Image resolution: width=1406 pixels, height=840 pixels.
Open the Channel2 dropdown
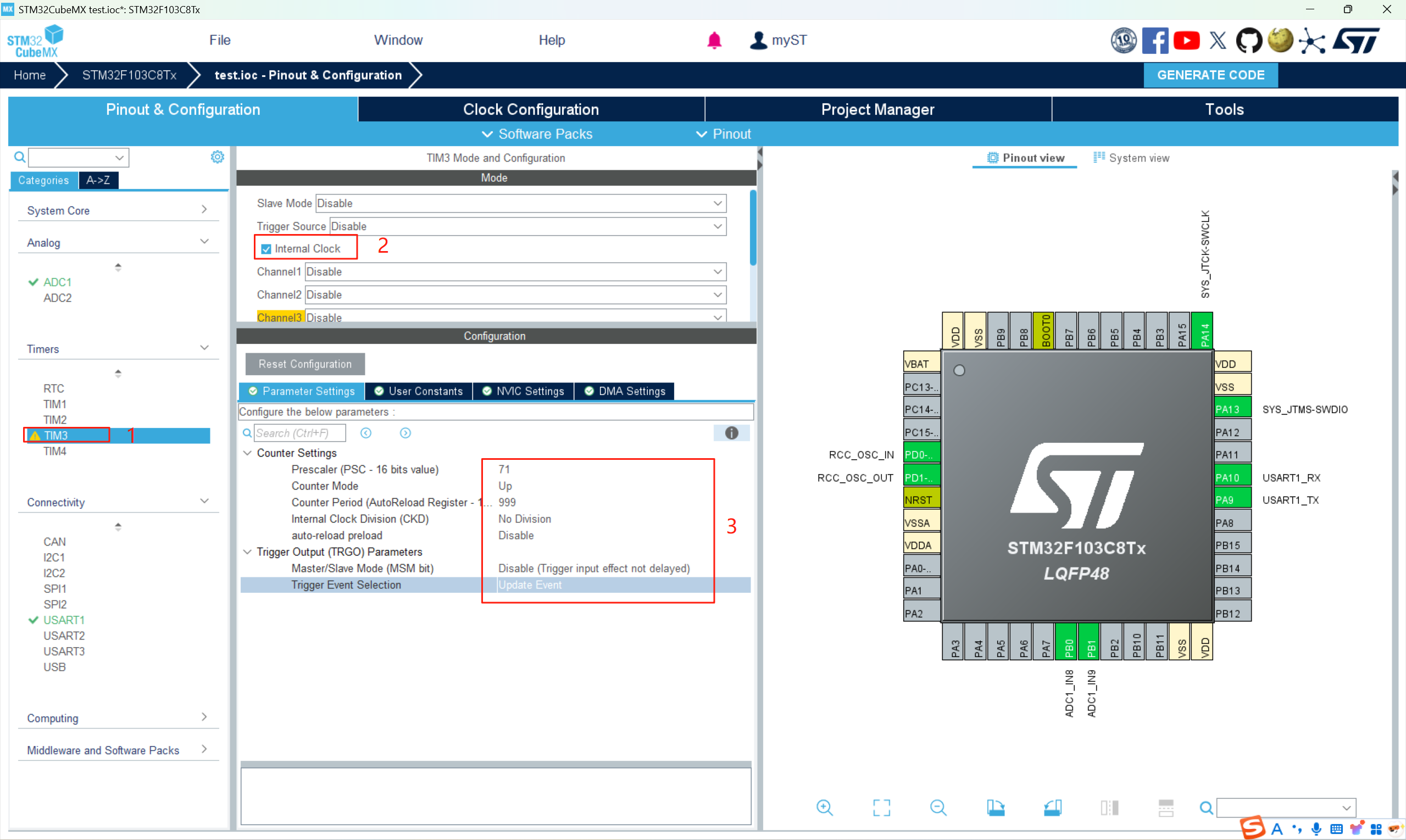pyautogui.click(x=516, y=295)
